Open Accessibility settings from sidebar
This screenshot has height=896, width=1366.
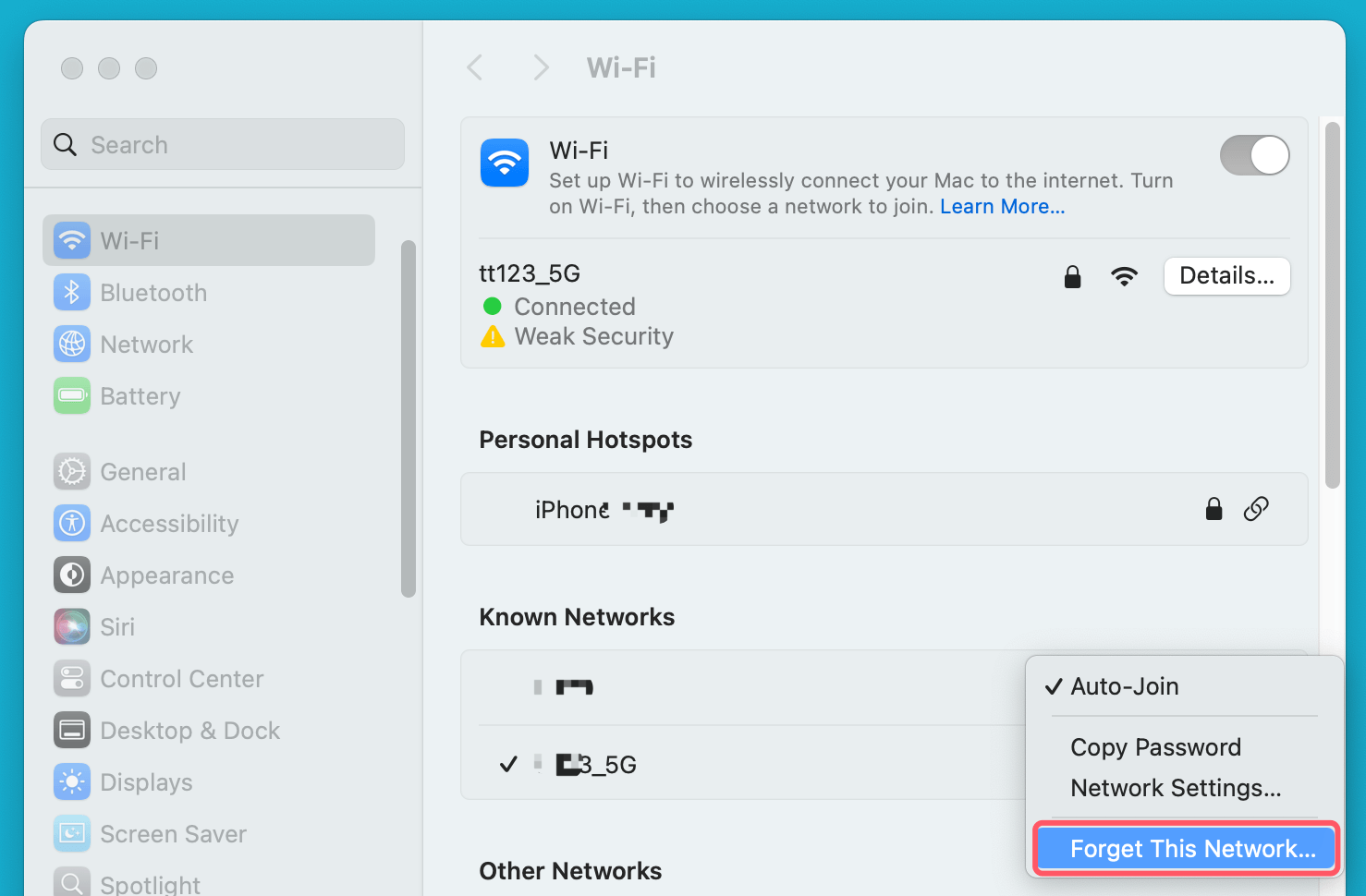(x=169, y=523)
